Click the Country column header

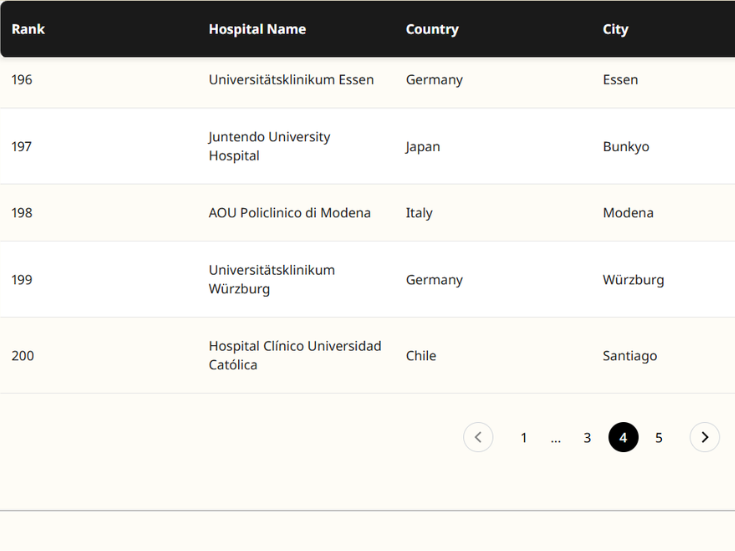point(432,29)
